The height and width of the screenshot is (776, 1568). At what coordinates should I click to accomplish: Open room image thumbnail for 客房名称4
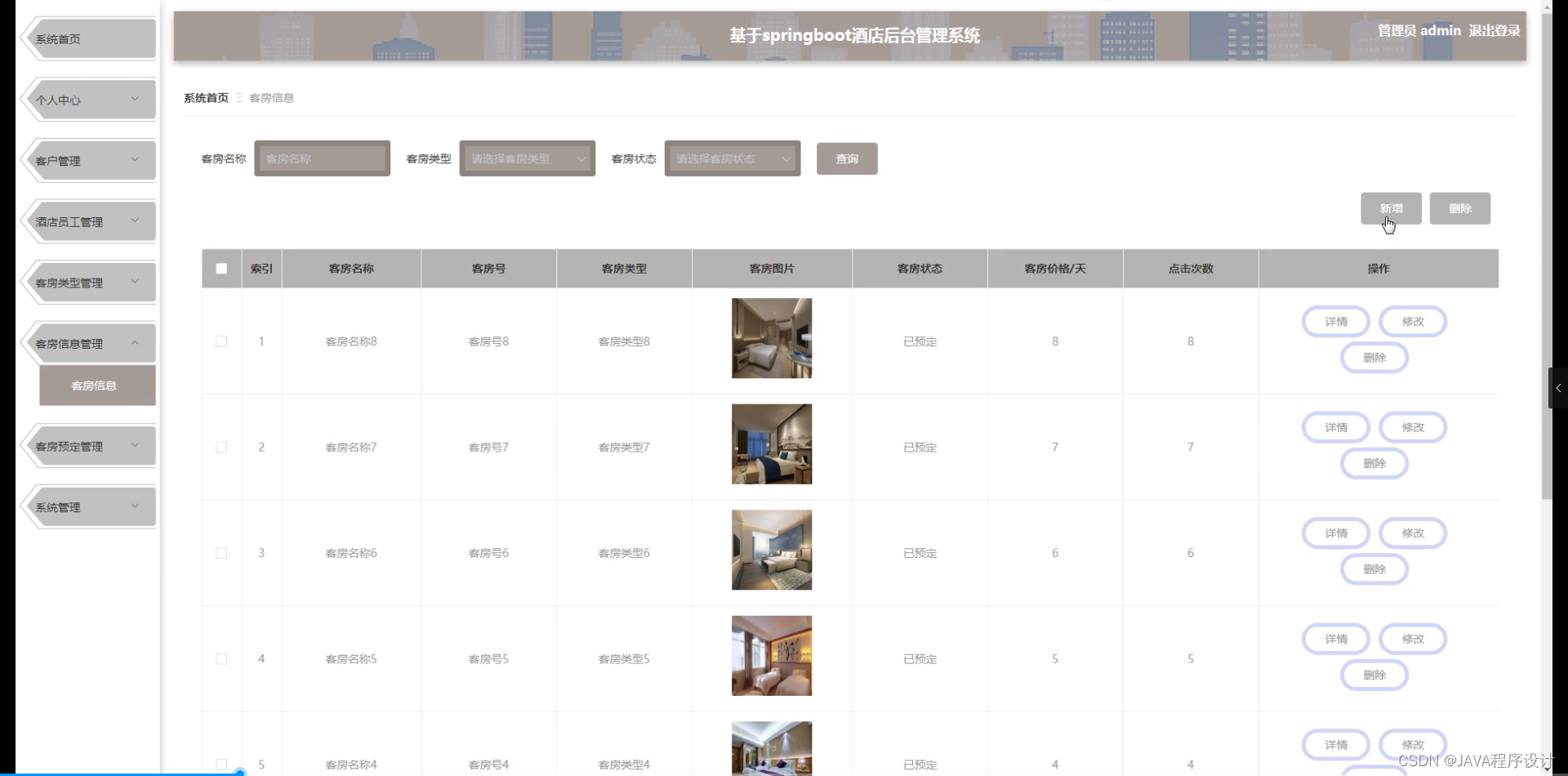click(x=772, y=748)
